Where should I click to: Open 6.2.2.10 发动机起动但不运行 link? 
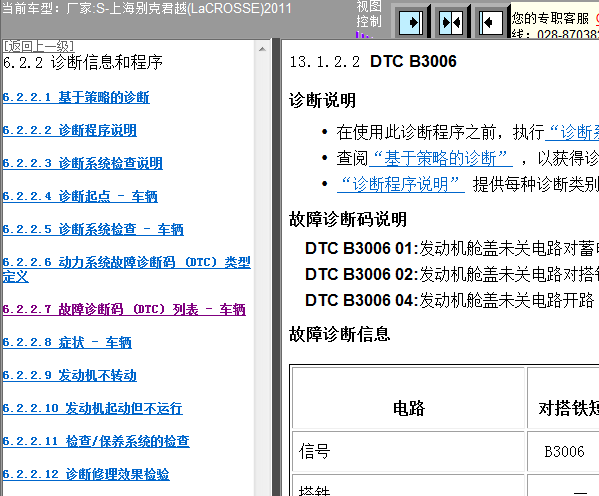tap(92, 408)
